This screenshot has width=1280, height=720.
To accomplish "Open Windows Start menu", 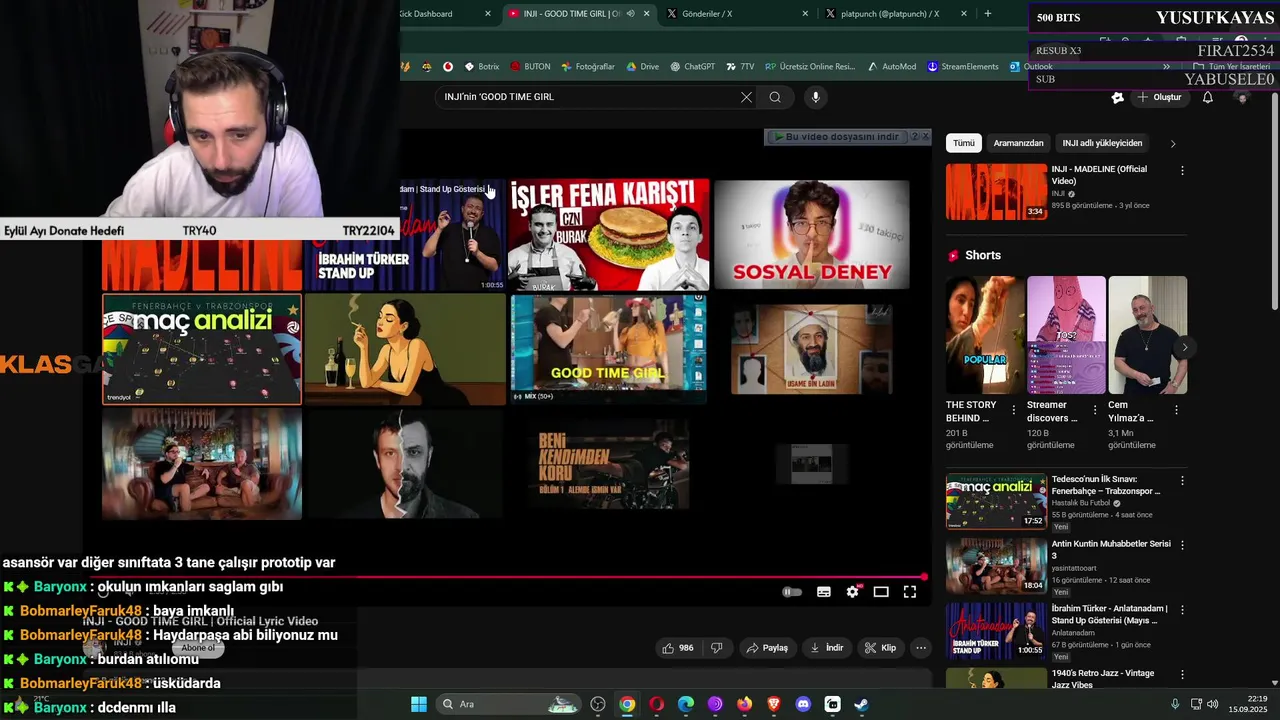I will click(x=419, y=704).
